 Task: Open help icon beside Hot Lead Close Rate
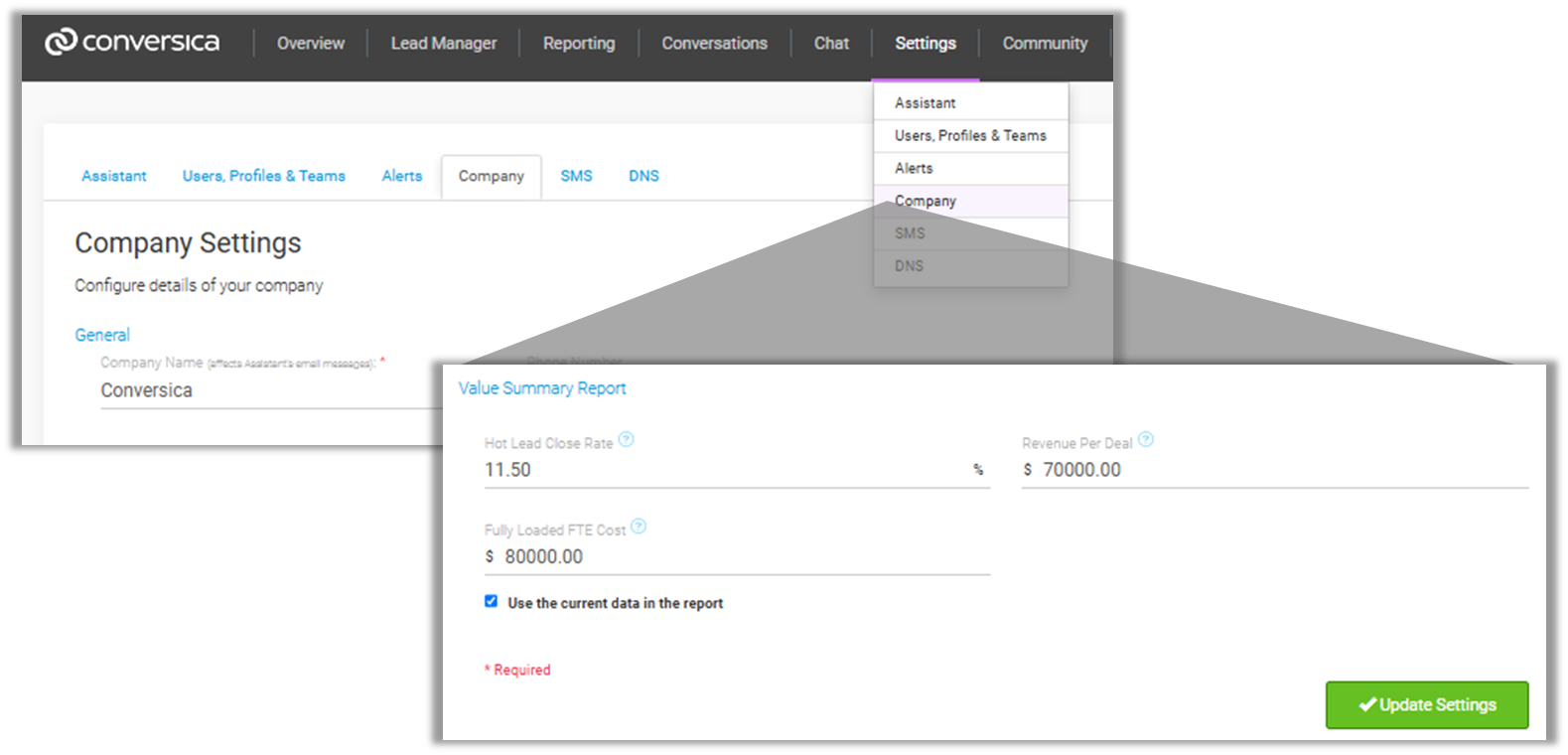tap(626, 439)
